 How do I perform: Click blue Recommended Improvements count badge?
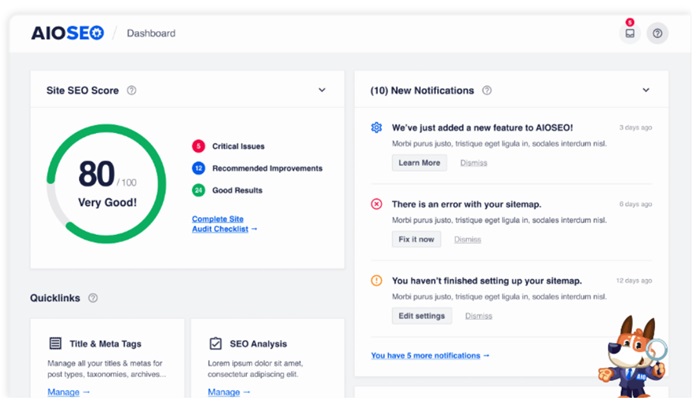tap(199, 168)
